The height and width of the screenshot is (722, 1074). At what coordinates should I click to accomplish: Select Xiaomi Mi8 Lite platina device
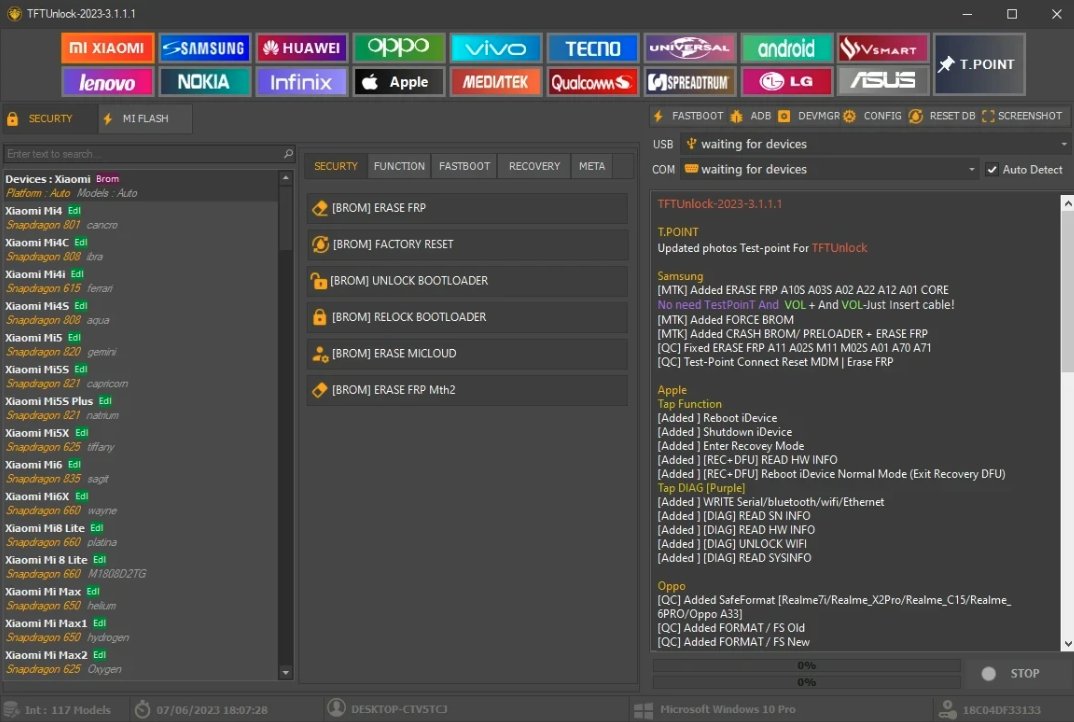tap(140, 534)
